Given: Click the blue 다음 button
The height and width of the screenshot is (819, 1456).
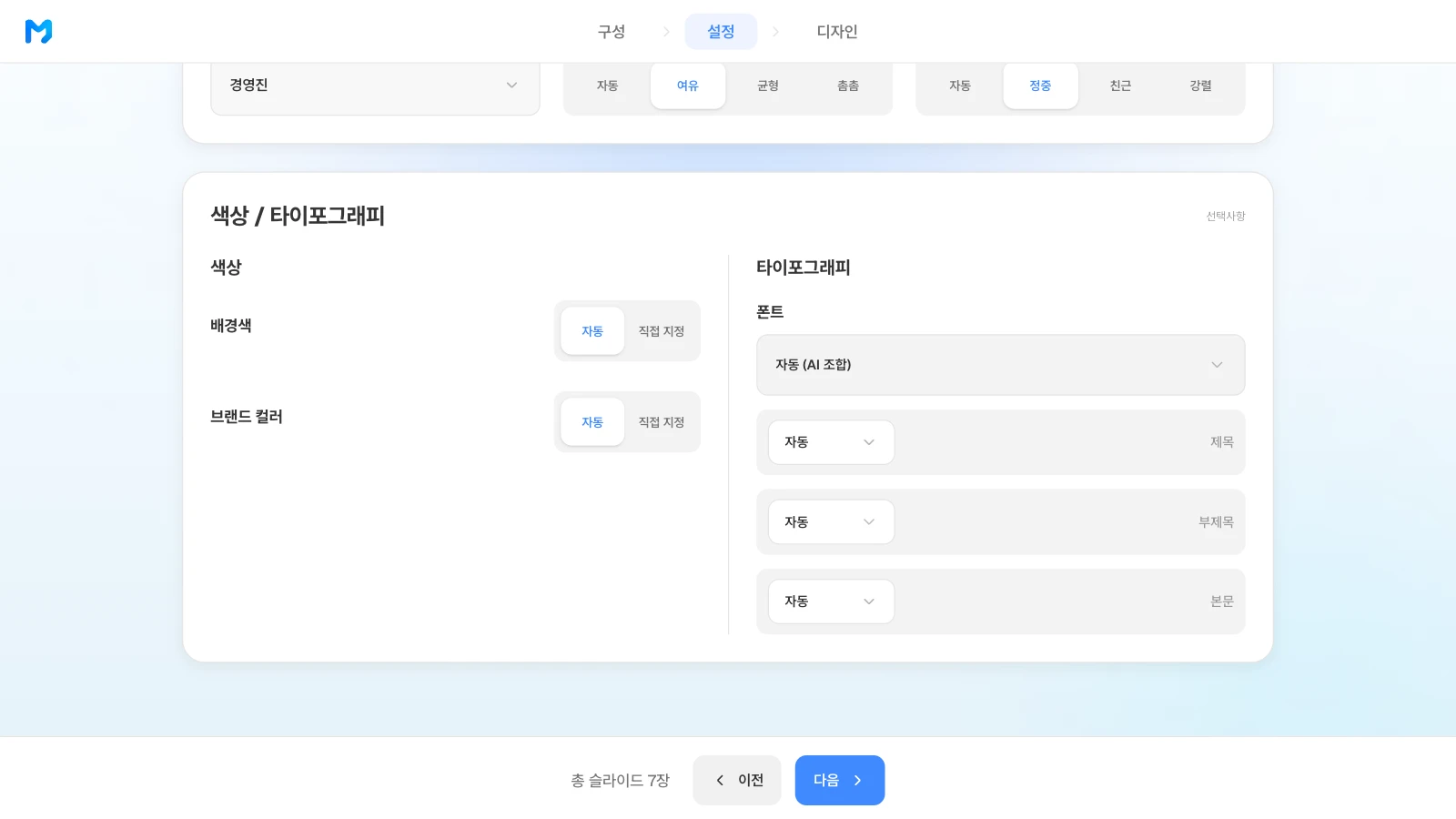Looking at the screenshot, I should tap(840, 781).
